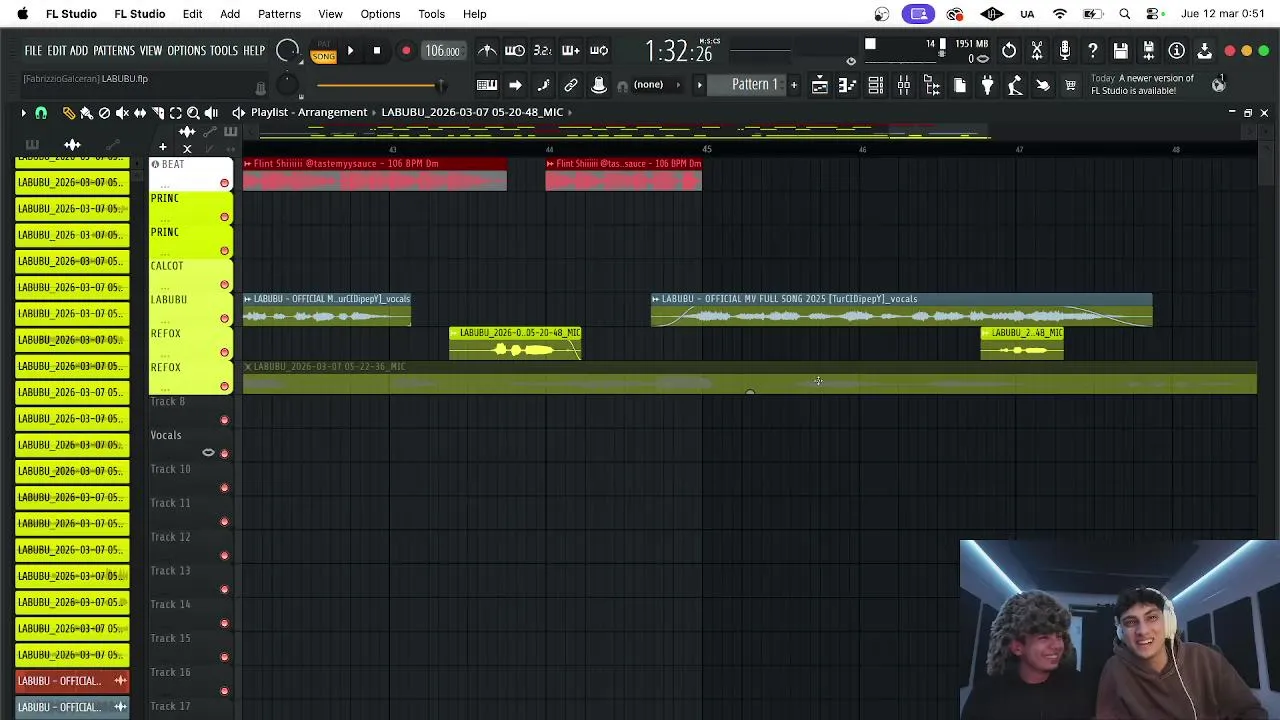Click the microphone one-click recording icon

(1065, 50)
